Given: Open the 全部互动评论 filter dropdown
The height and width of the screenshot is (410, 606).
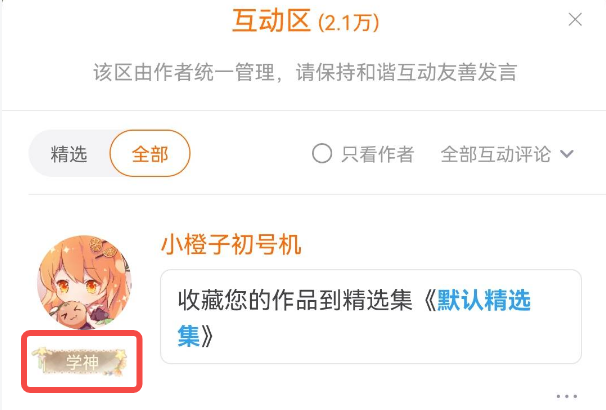Looking at the screenshot, I should click(x=507, y=154).
